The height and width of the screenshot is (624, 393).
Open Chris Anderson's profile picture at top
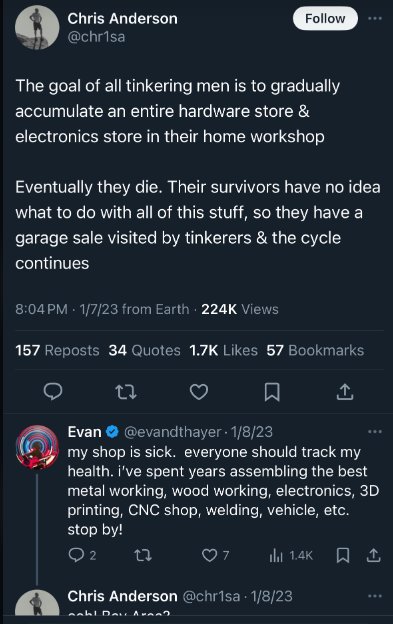[x=37, y=28]
